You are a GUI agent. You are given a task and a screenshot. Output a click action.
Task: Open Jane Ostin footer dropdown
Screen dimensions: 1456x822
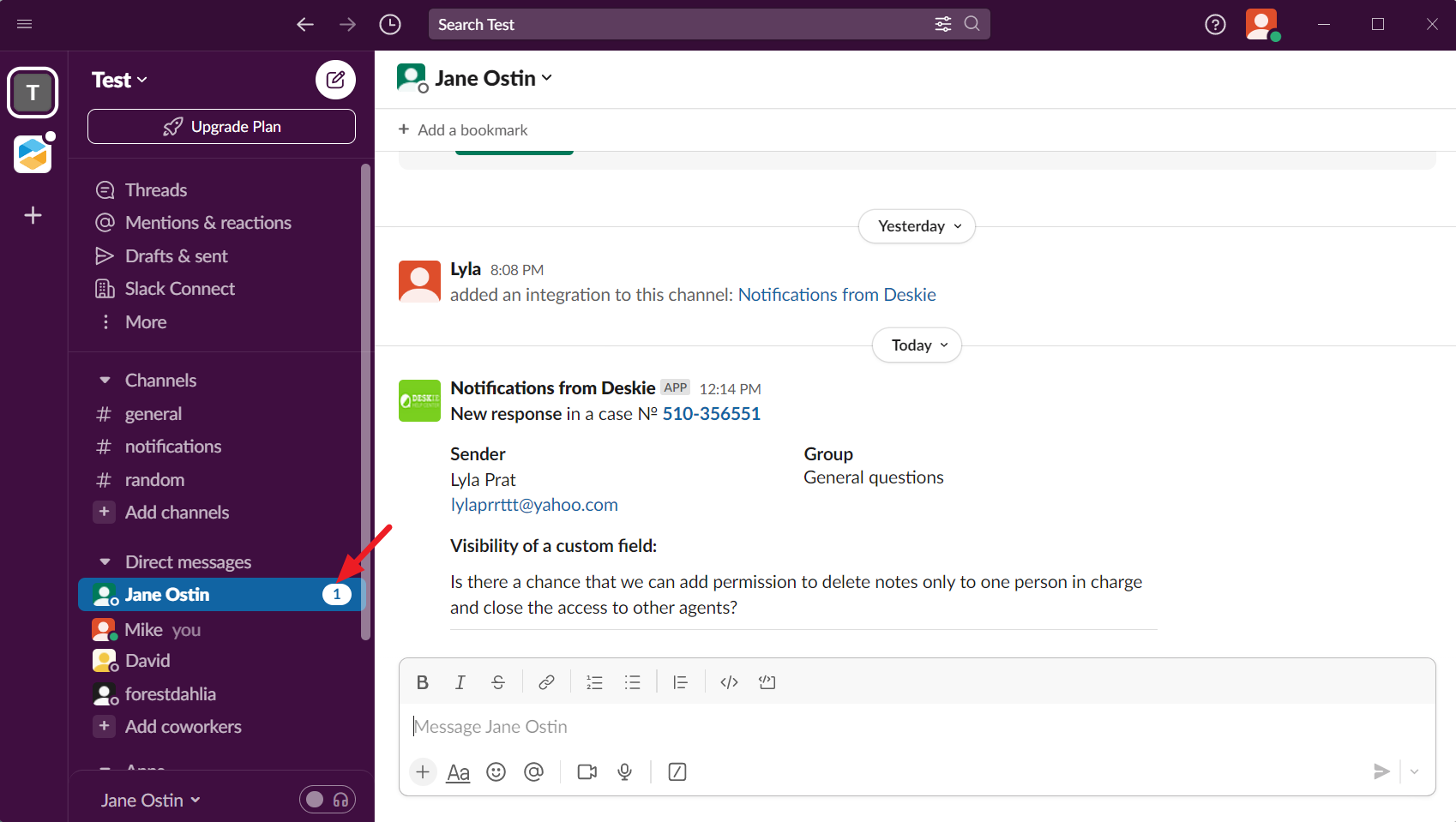(x=151, y=800)
